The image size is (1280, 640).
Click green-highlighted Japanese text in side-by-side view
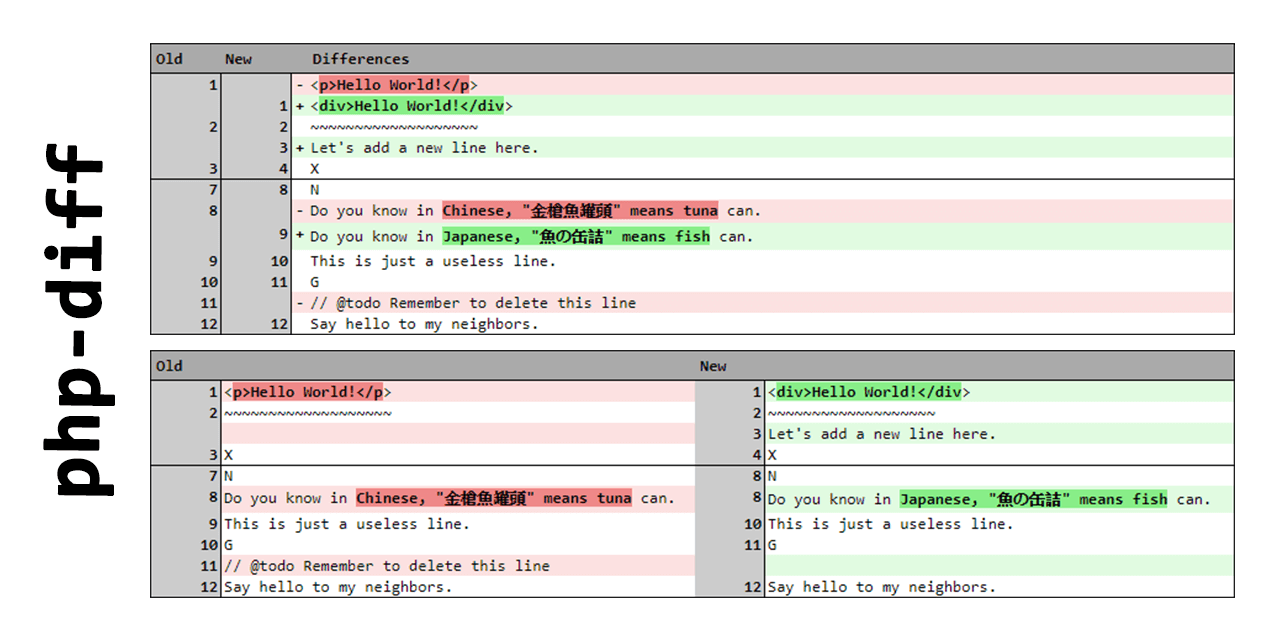click(x=1033, y=499)
